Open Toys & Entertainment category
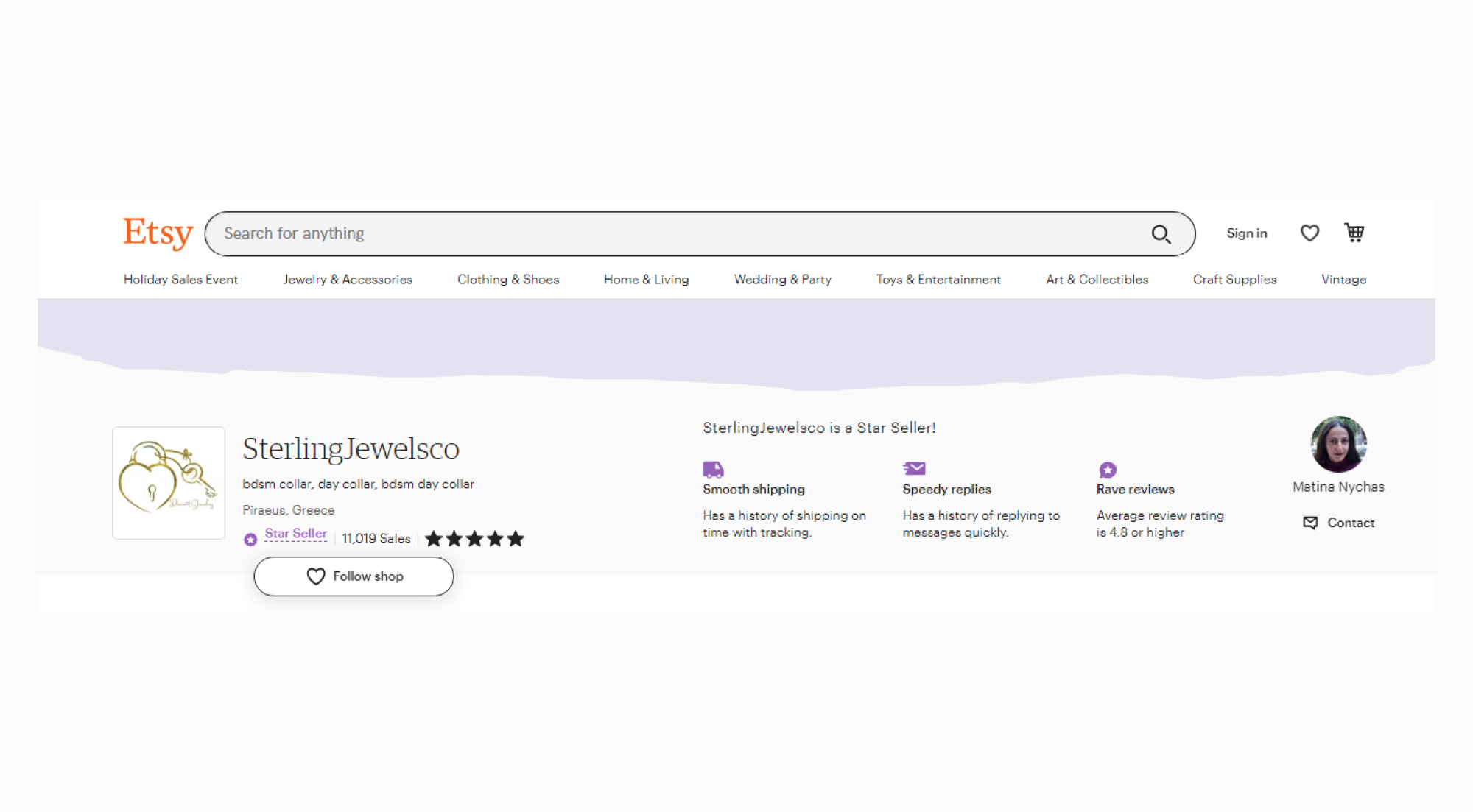 (938, 280)
